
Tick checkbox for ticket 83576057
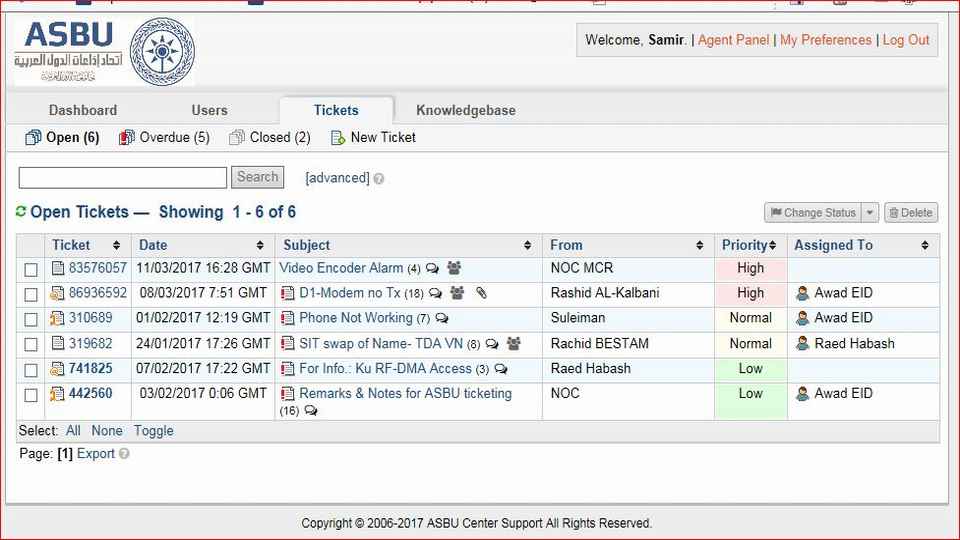click(31, 269)
